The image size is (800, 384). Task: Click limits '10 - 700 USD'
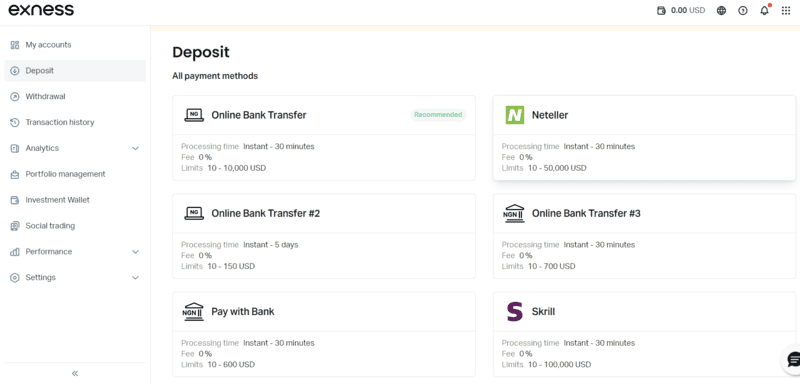[x=552, y=266]
